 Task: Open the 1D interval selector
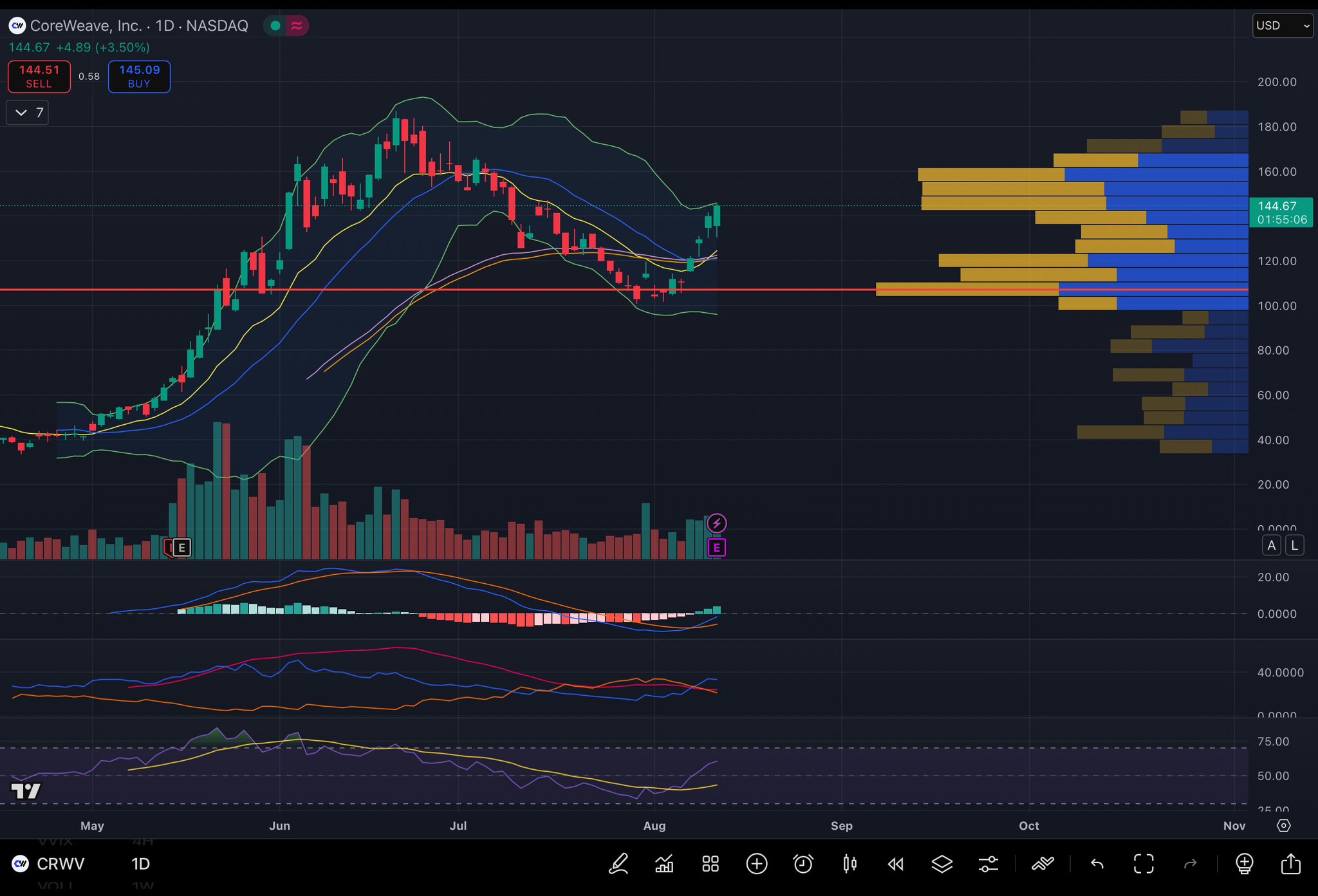(x=140, y=863)
